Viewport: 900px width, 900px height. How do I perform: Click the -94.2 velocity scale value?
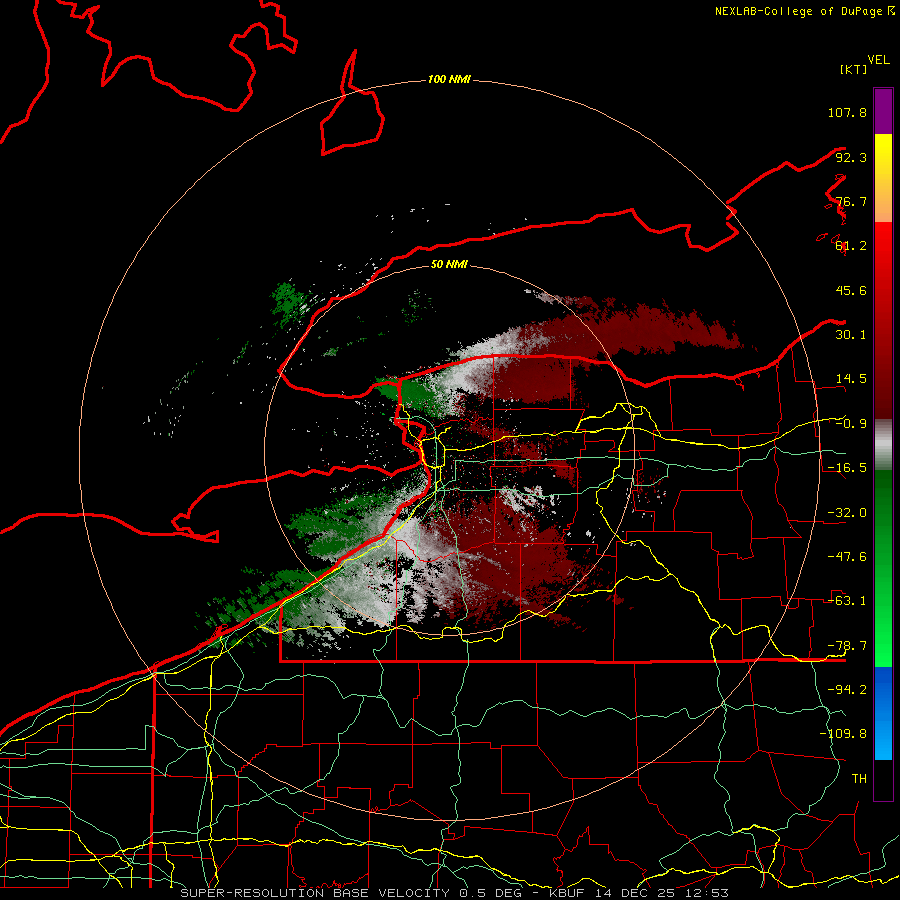[x=847, y=690]
